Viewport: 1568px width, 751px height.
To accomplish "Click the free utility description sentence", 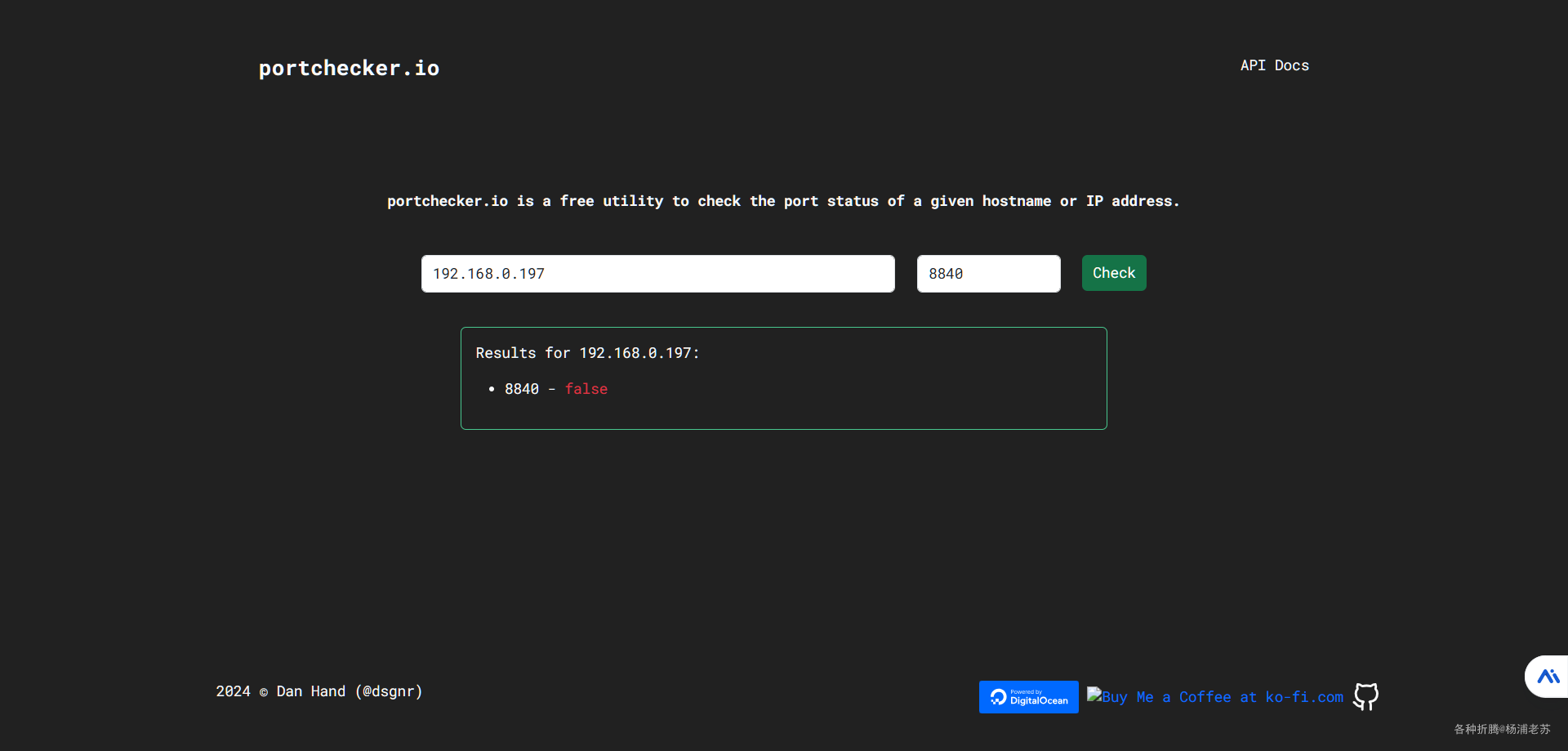I will pyautogui.click(x=783, y=201).
